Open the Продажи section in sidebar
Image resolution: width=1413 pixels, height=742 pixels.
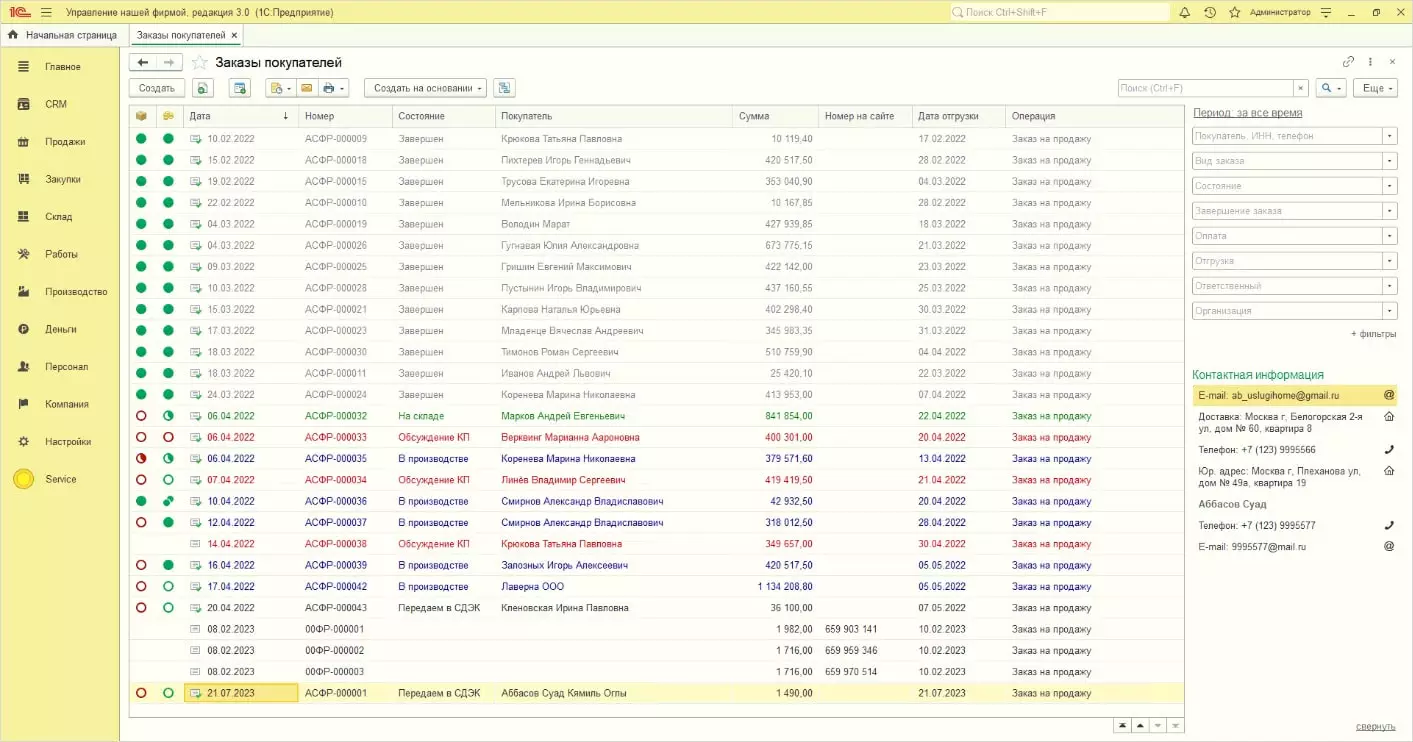tap(64, 142)
